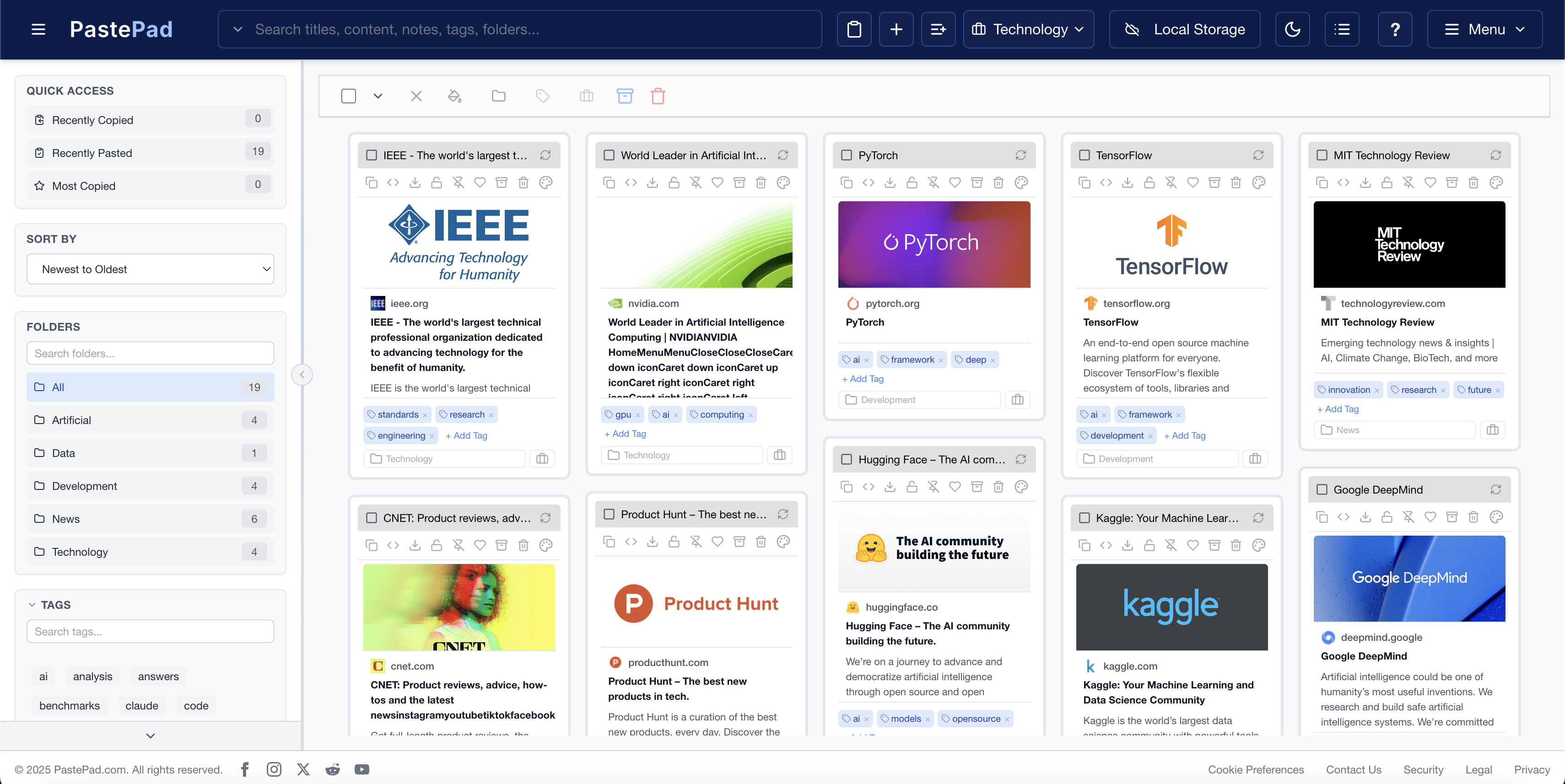Viewport: 1565px width, 784px height.
Task: Click the benchmarks tag in sidebar
Action: click(x=69, y=706)
